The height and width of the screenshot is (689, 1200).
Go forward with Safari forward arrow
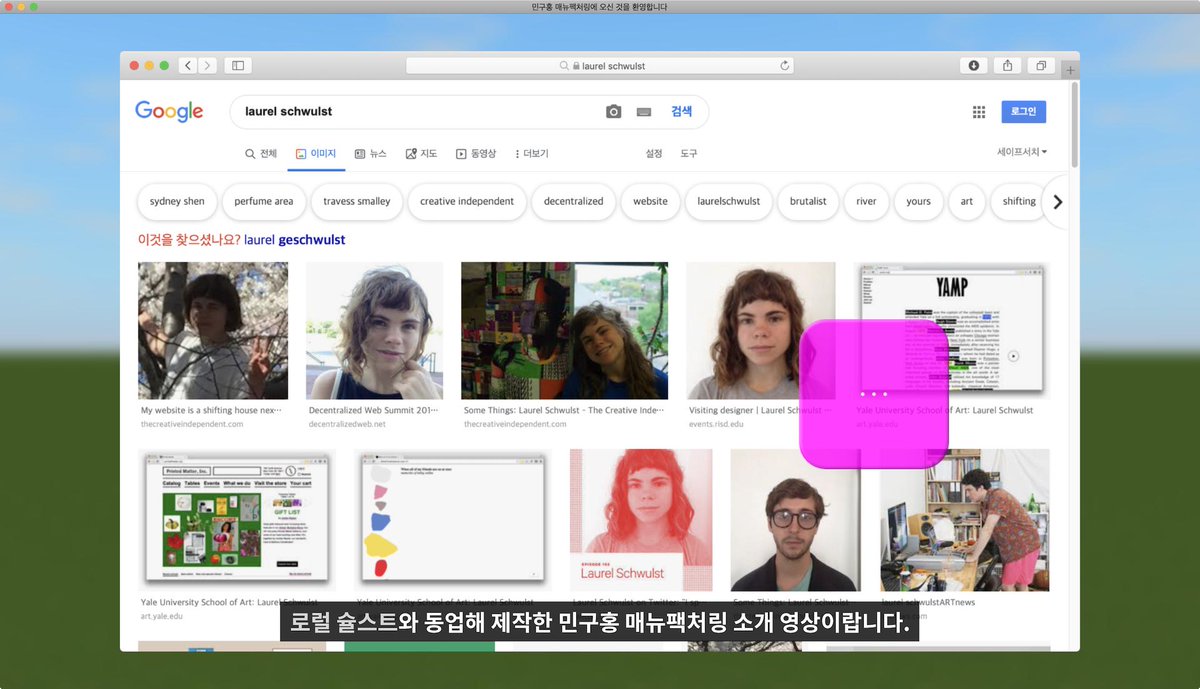(x=207, y=66)
